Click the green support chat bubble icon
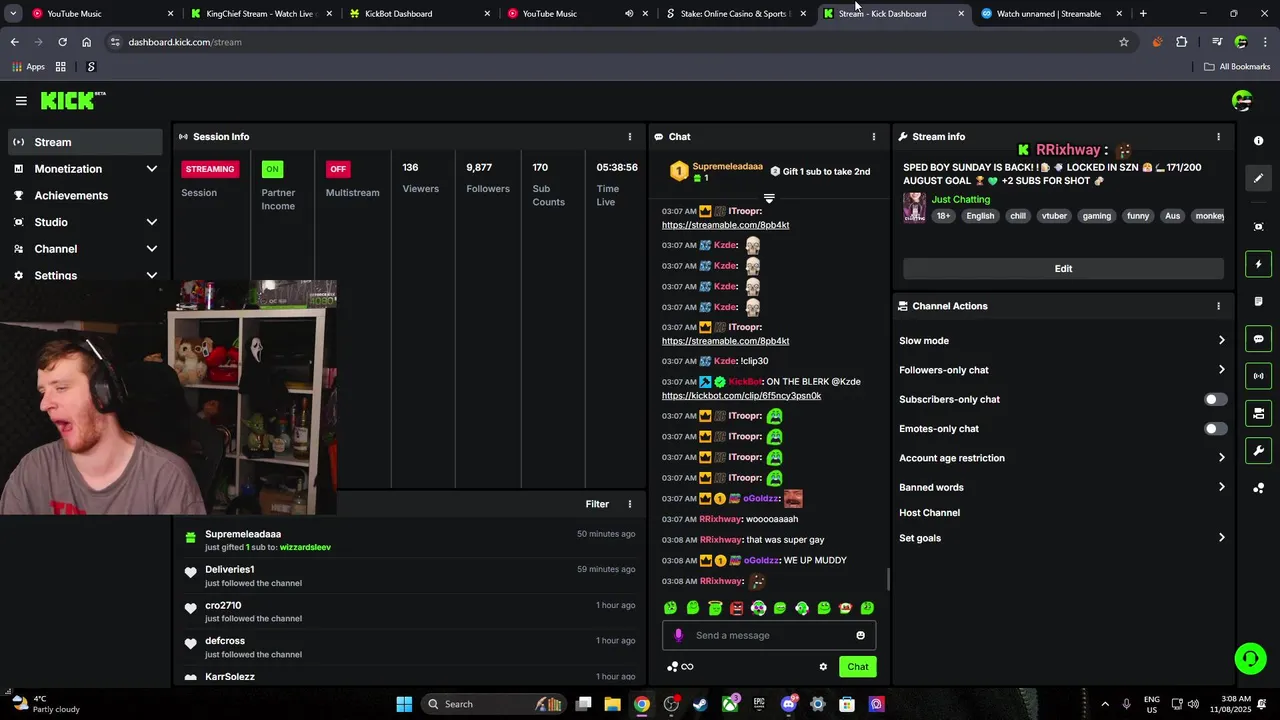The image size is (1280, 720). coord(1249,658)
